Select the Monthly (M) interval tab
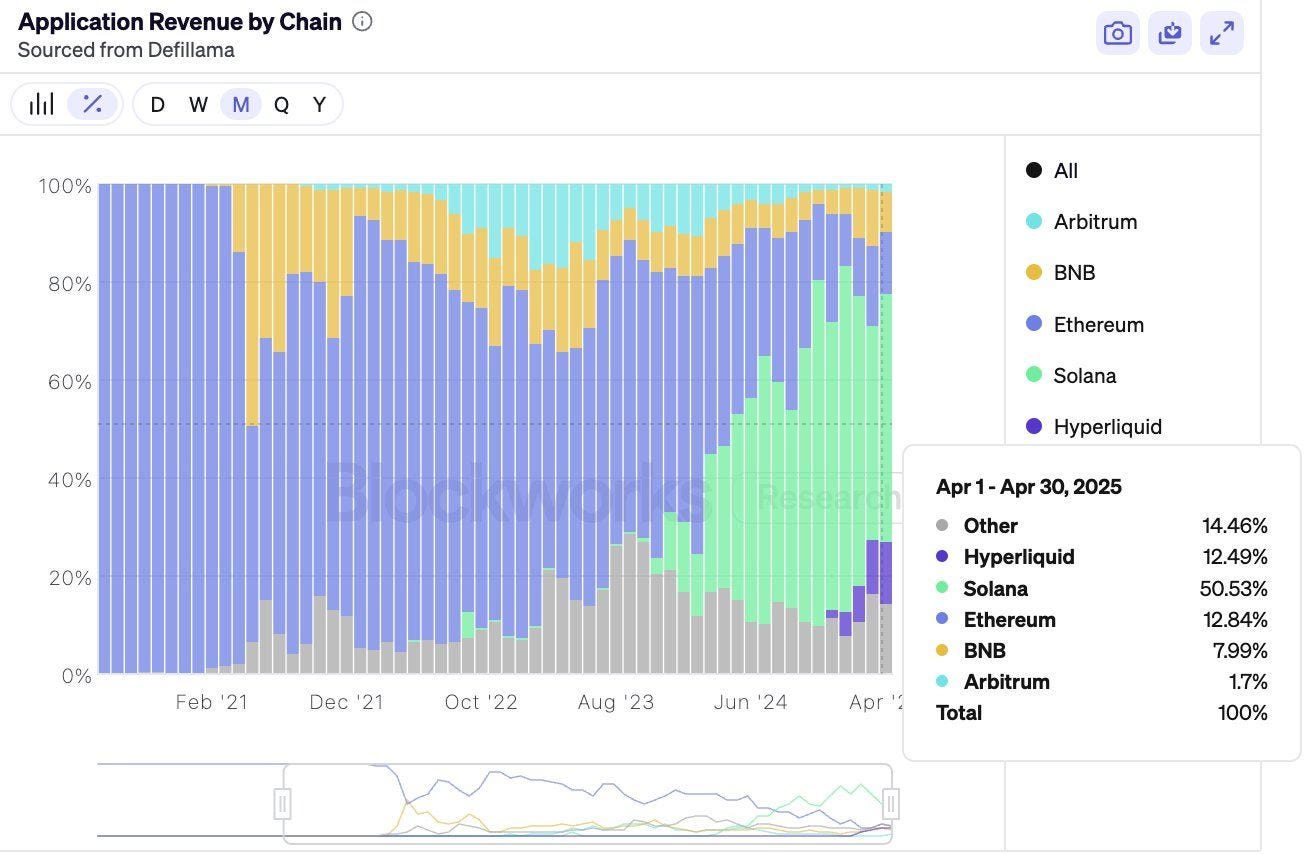Image resolution: width=1304 pixels, height=854 pixels. tap(240, 103)
